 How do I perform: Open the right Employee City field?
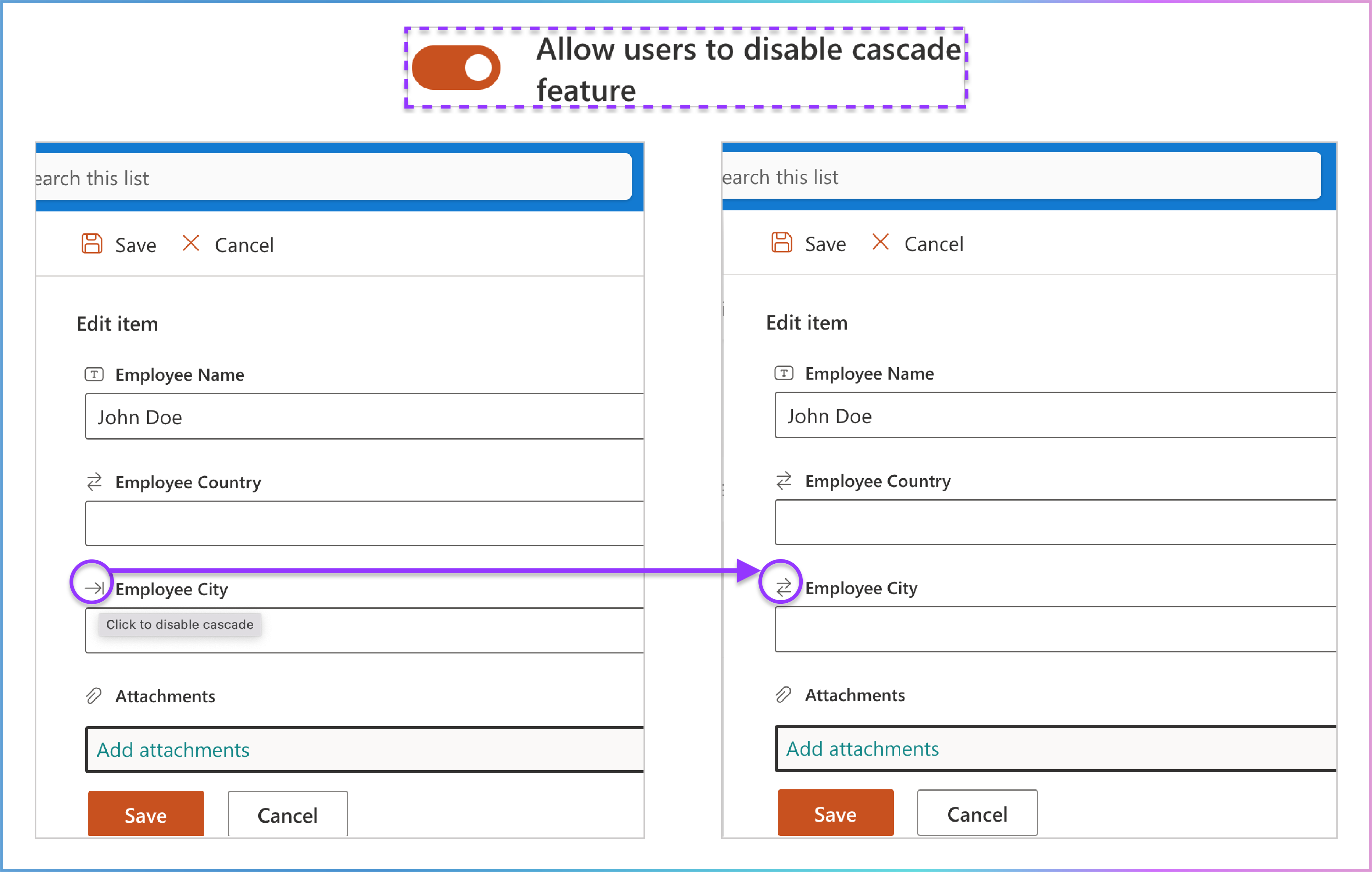tap(1055, 629)
